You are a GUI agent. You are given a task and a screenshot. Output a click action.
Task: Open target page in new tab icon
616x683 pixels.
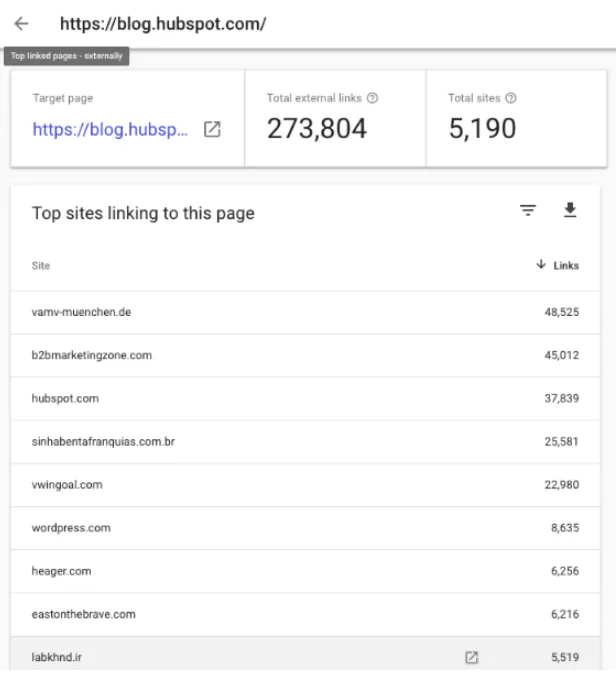(212, 129)
